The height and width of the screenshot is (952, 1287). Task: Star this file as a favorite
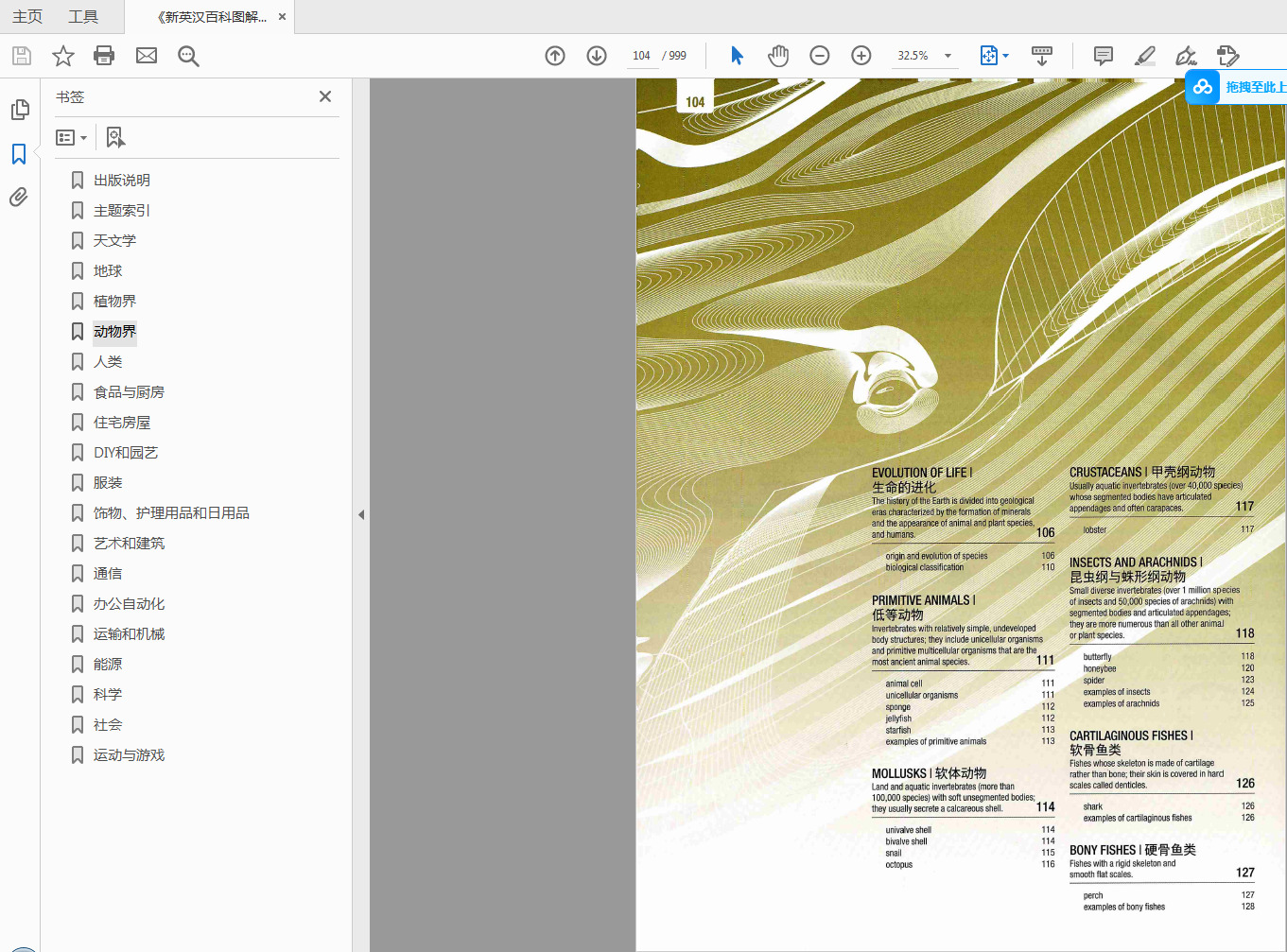63,56
